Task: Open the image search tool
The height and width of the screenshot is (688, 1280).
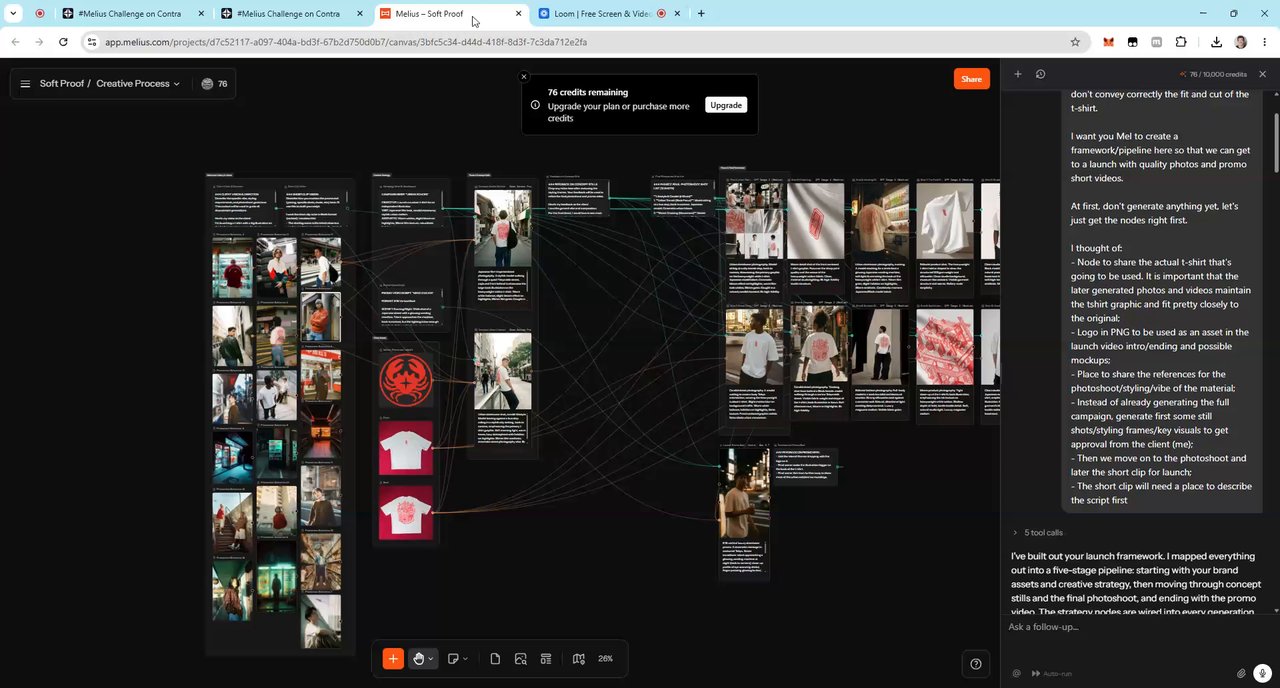Action: click(521, 659)
